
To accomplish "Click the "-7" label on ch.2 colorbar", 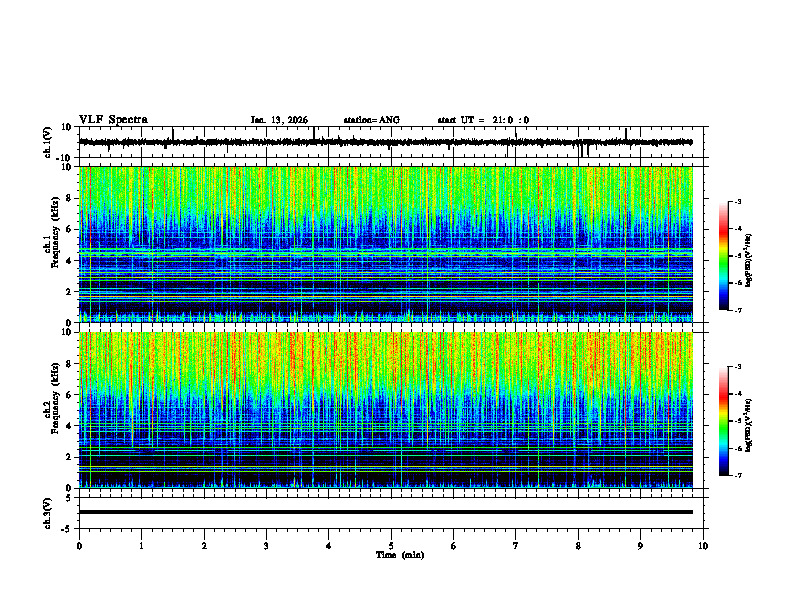I will (x=737, y=475).
